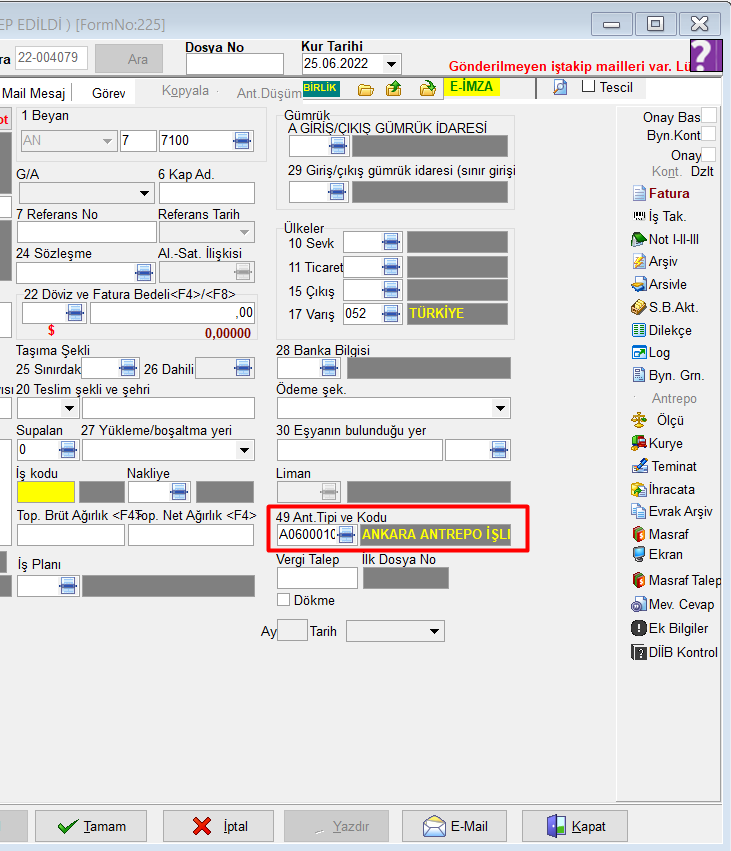Click the Arşiv icon in sidebar
The image size is (731, 851).
tap(641, 262)
